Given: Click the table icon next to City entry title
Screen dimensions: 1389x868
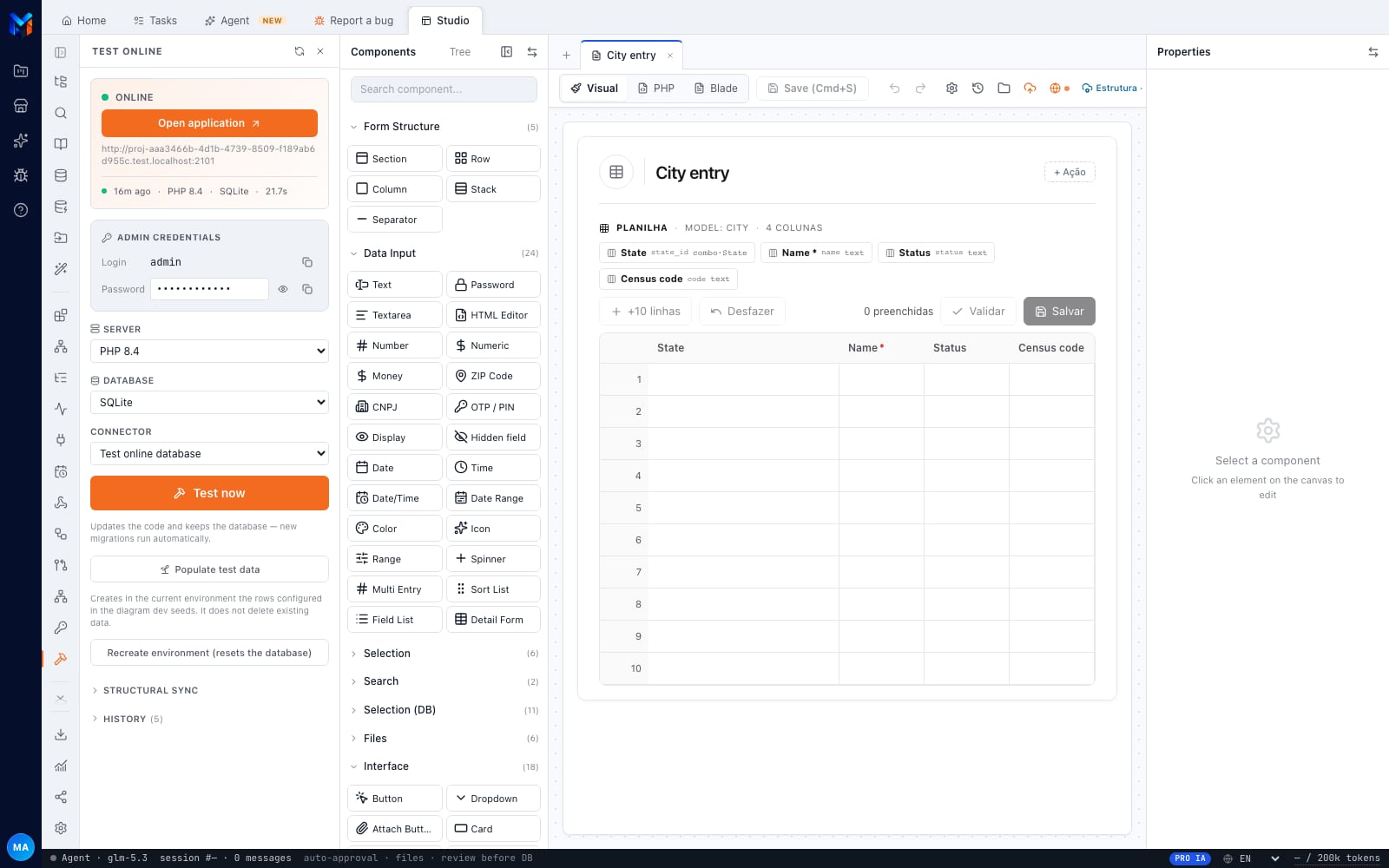Looking at the screenshot, I should pyautogui.click(x=616, y=172).
